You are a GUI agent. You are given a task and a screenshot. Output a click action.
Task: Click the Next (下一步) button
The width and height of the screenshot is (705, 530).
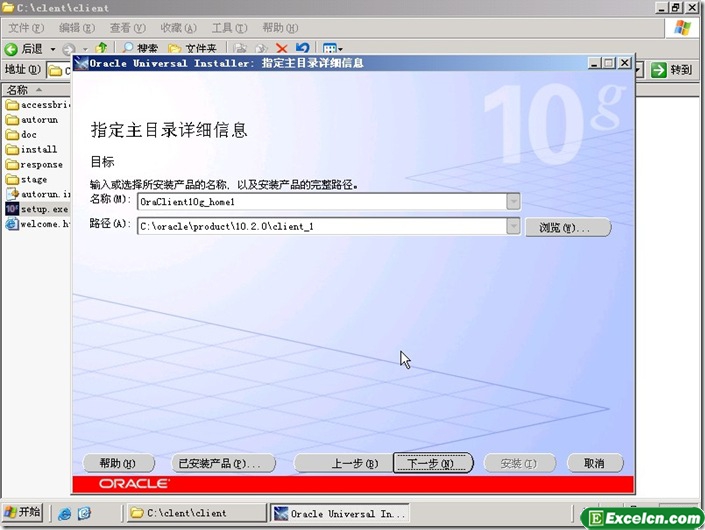424,464
